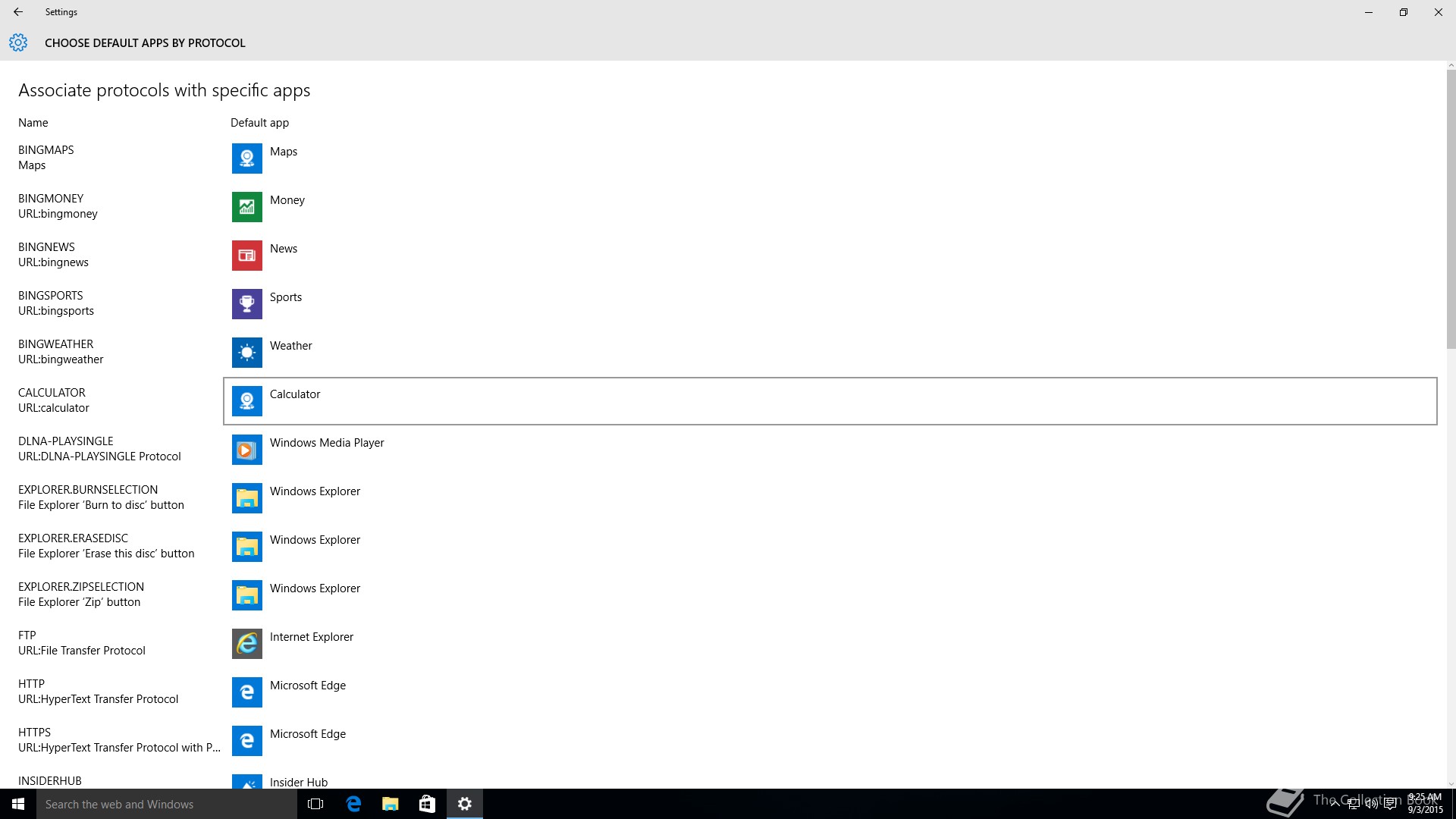Screen dimensions: 1456x819
Task: Click Windows Explorer icon for EXPLORER.ZIPSELECTION
Action: (246, 595)
